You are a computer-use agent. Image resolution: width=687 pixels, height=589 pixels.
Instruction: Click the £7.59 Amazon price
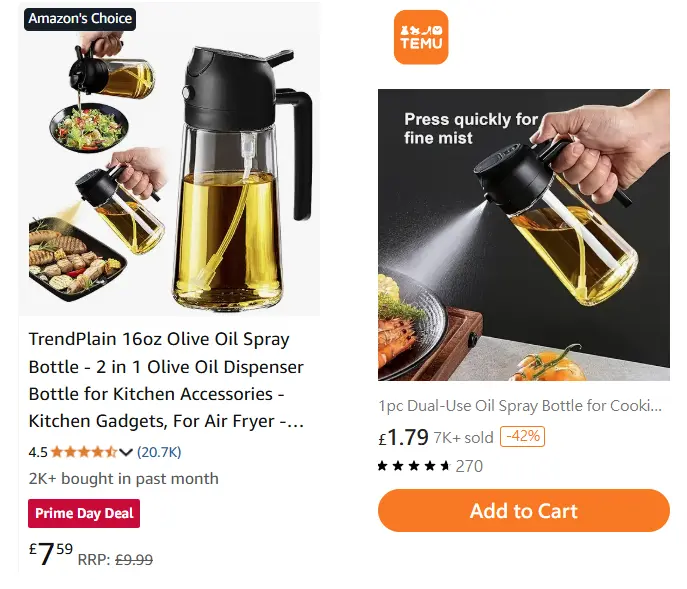pyautogui.click(x=51, y=554)
